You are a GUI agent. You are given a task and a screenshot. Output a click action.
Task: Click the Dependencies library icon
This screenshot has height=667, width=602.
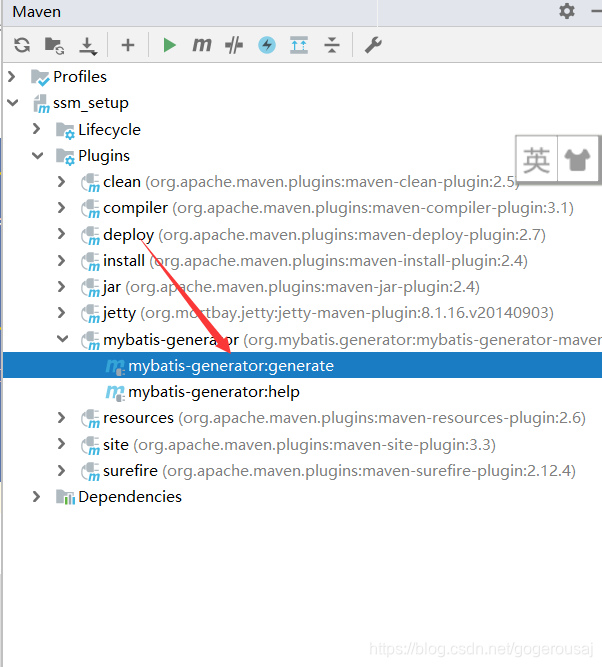[x=66, y=497]
